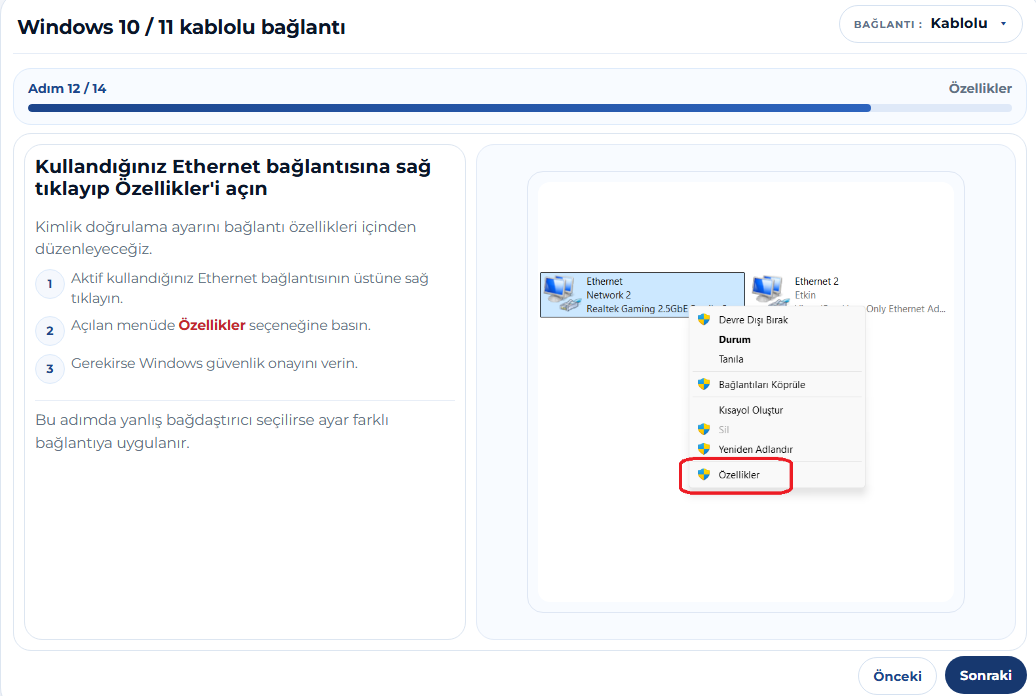Click the 'Ethernet 2' adapter name
Viewport: 1036px width, 696px height.
tap(816, 282)
